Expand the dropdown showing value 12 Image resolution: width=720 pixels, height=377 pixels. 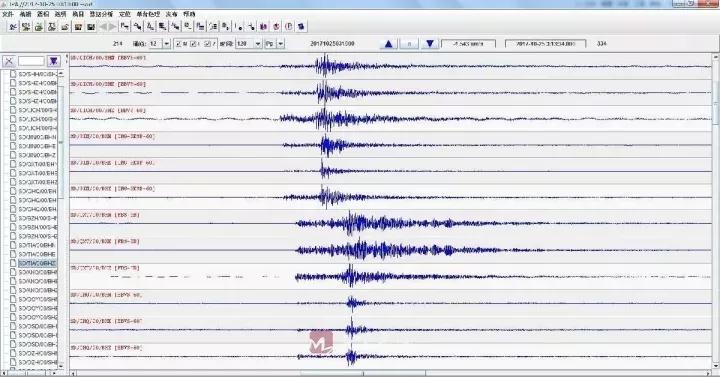click(167, 44)
